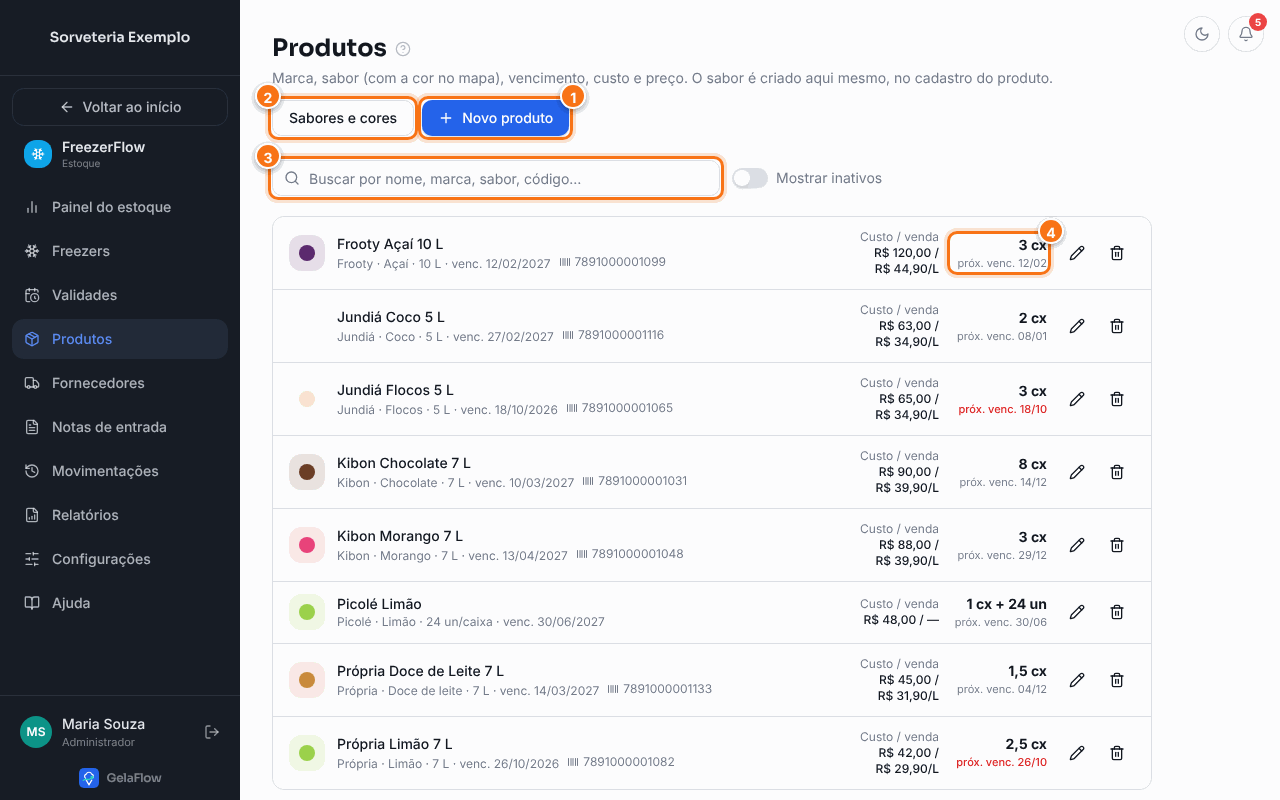Edit the Própria Limão 7 L product
This screenshot has width=1280, height=800.
(x=1077, y=753)
